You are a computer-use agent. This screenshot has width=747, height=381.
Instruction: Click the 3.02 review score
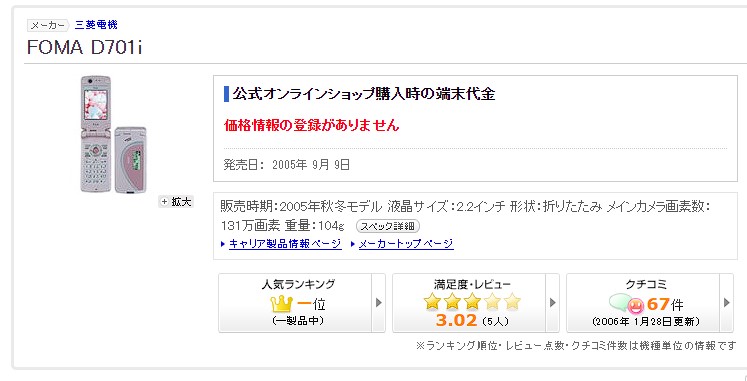pyautogui.click(x=456, y=321)
